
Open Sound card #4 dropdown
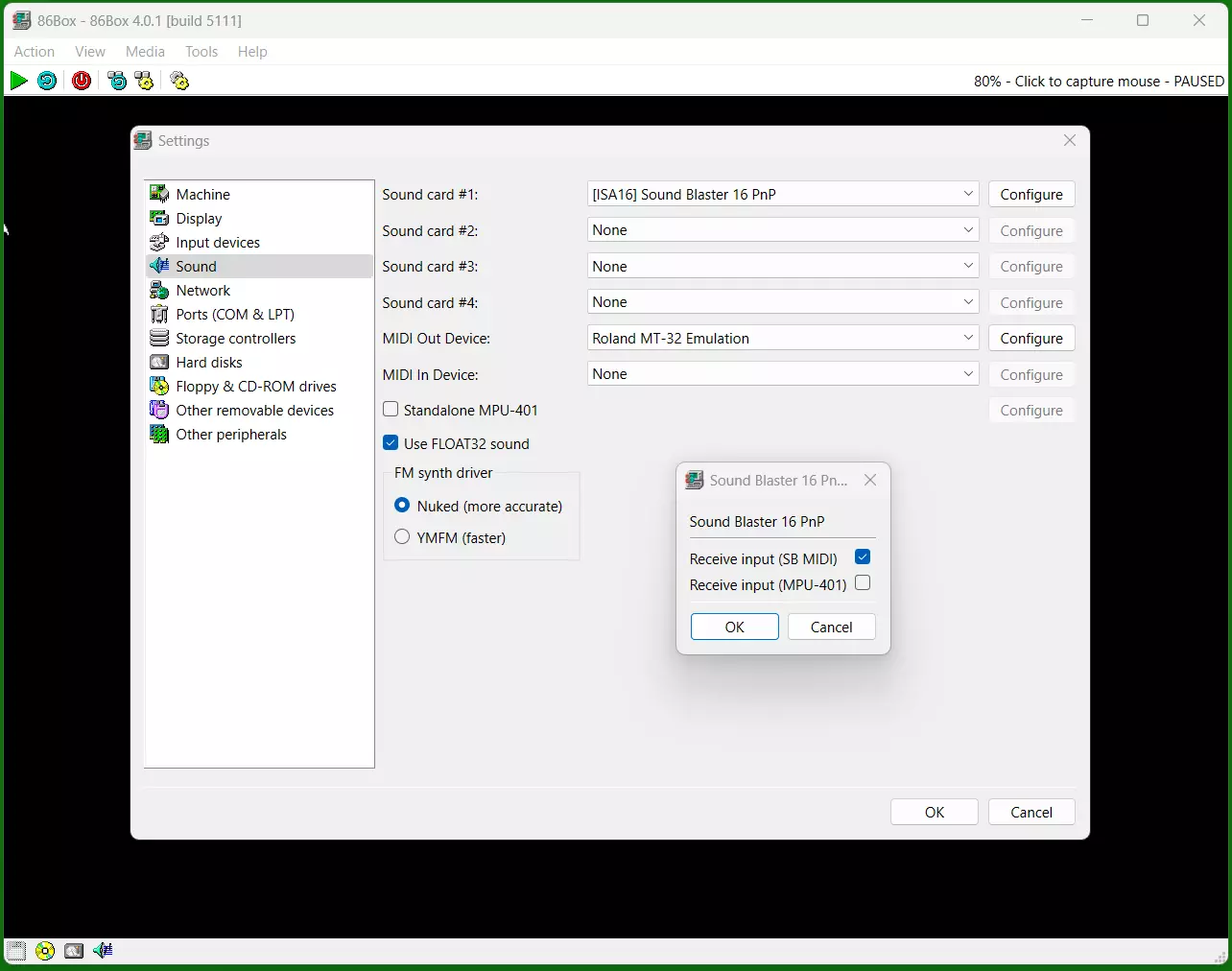(783, 302)
